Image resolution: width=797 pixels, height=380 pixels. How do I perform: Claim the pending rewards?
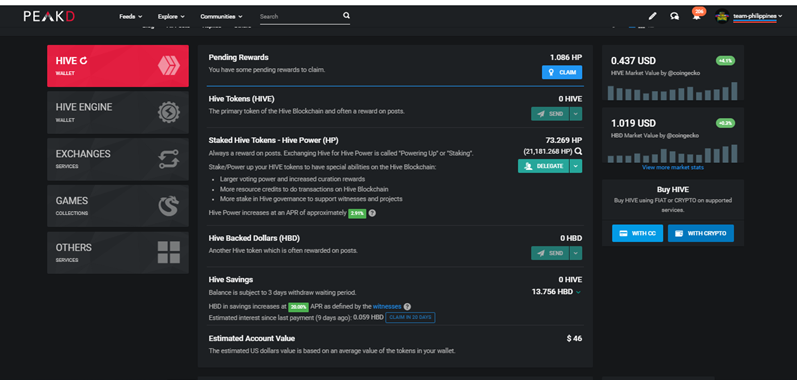562,72
